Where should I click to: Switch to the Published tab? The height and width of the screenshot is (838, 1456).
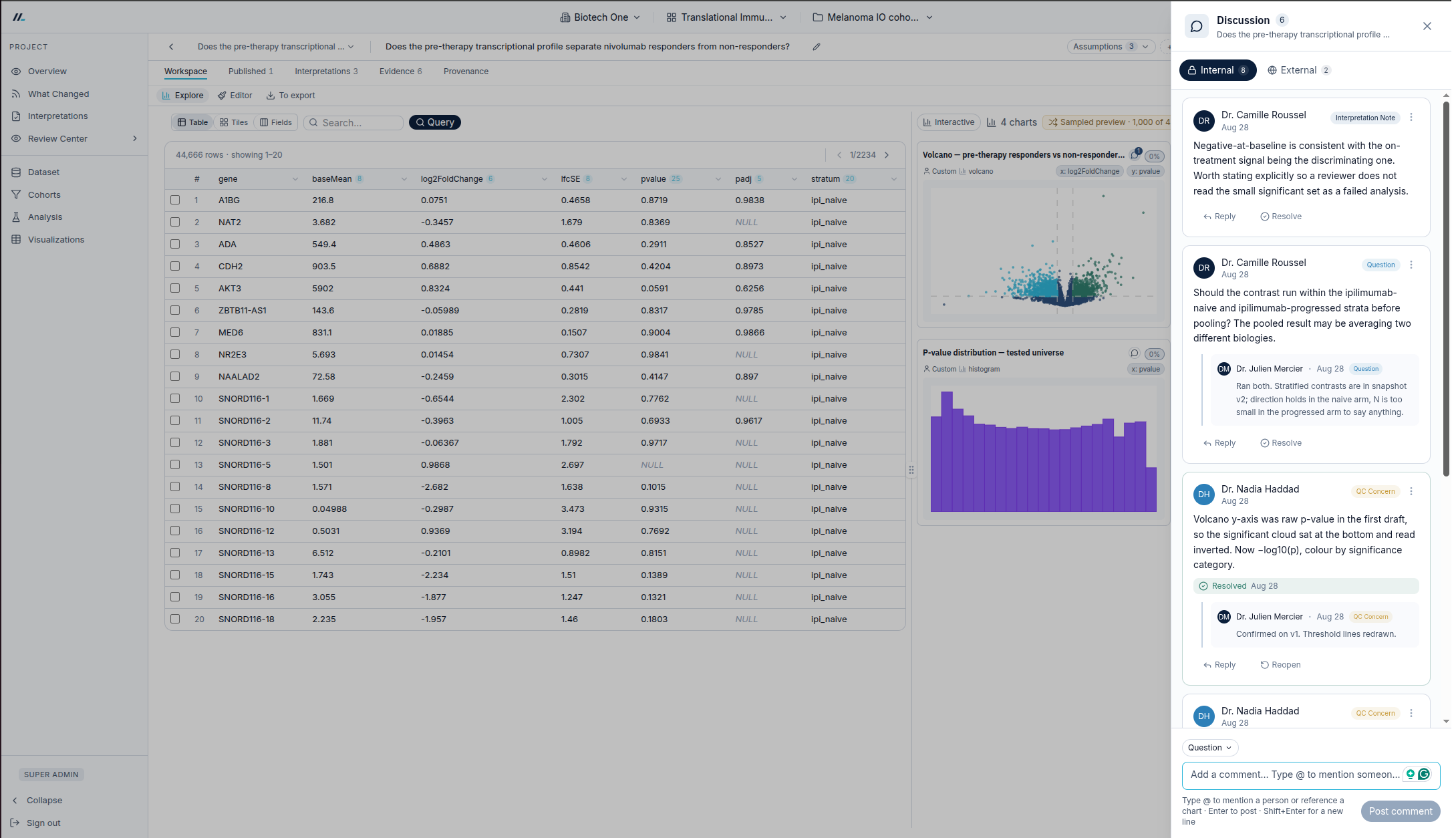[251, 72]
